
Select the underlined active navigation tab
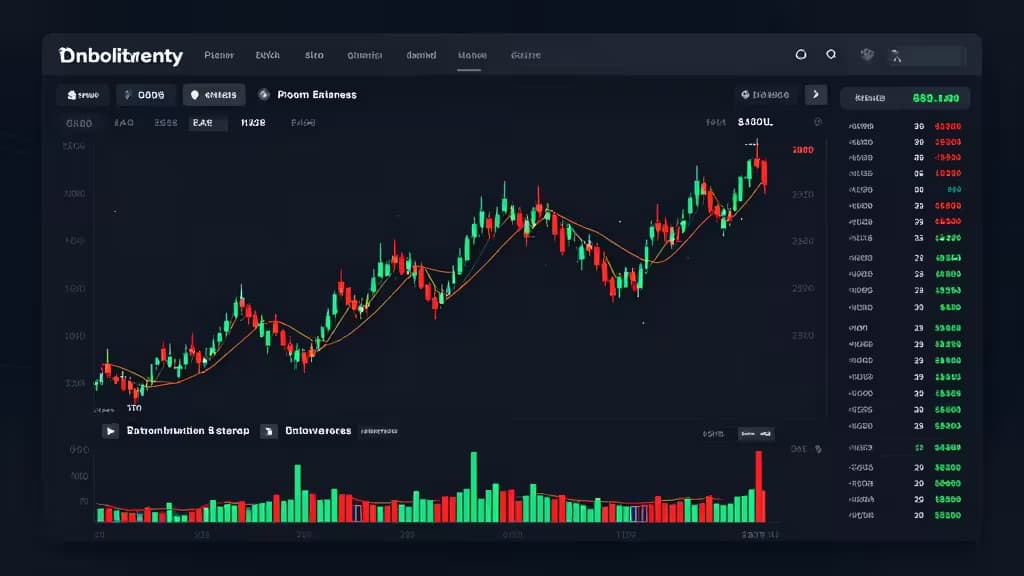(x=472, y=56)
